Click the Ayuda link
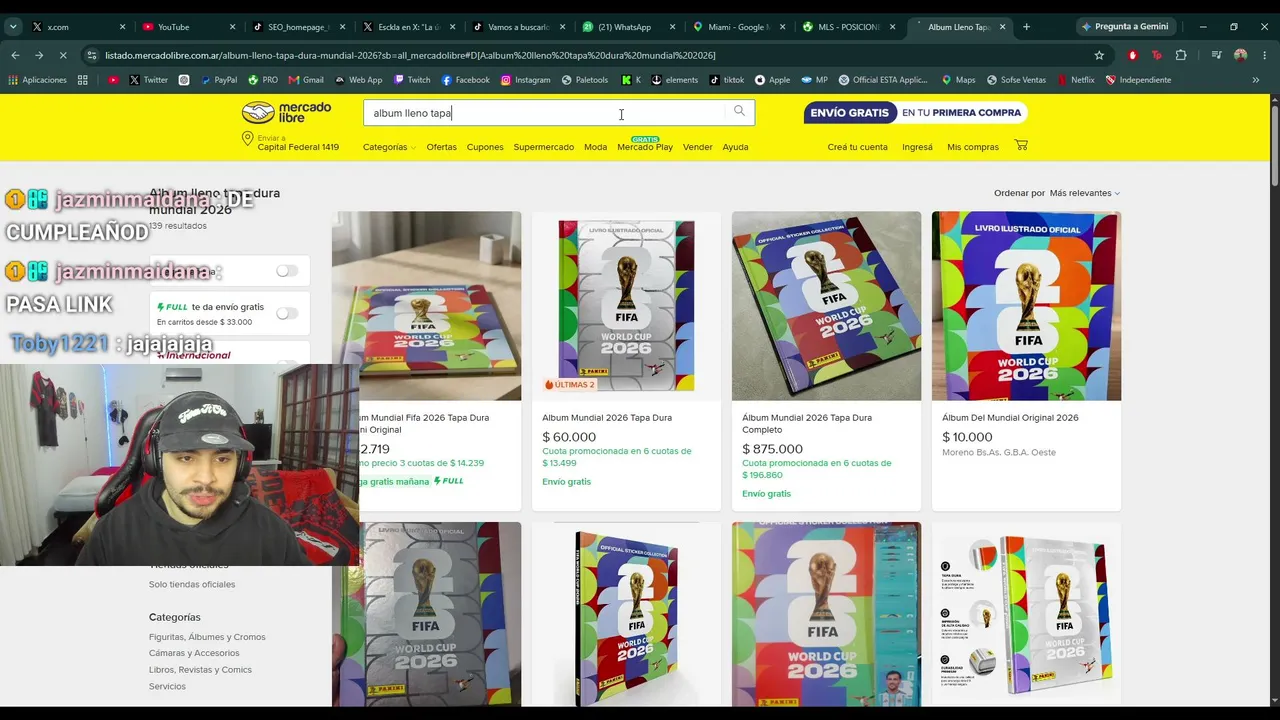This screenshot has width=1280, height=720. tap(735, 147)
